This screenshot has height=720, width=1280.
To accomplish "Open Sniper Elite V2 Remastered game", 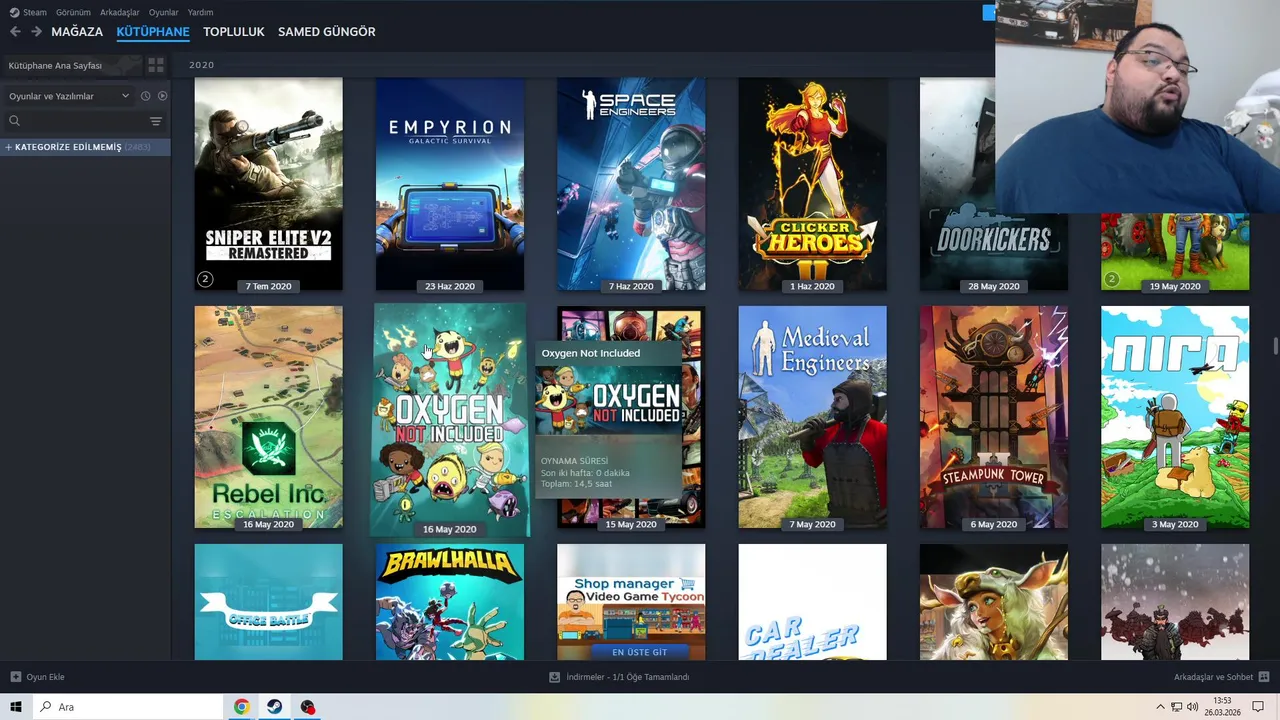I will (268, 185).
